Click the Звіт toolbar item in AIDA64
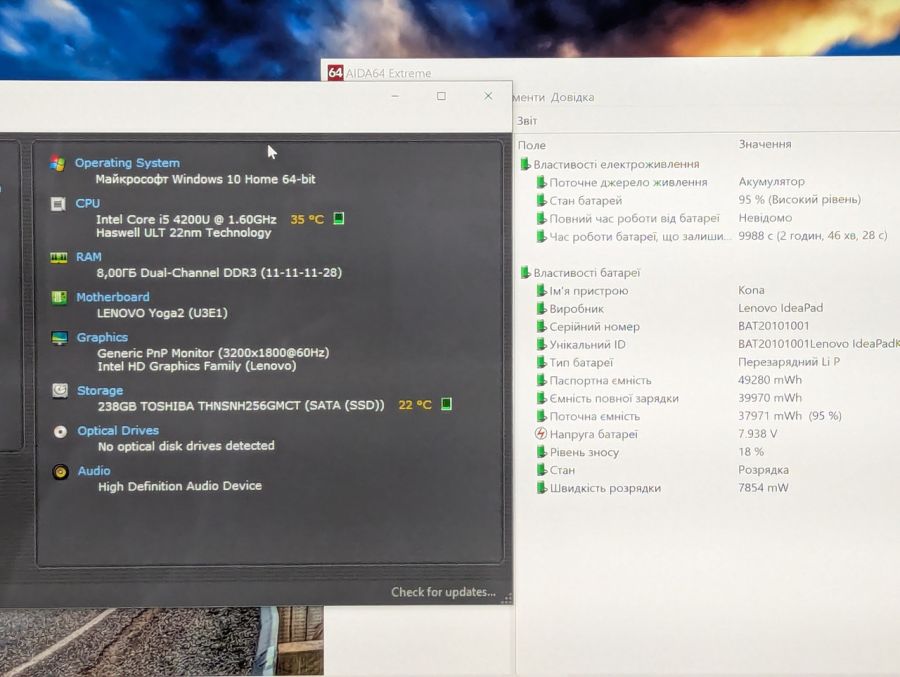 coord(527,121)
